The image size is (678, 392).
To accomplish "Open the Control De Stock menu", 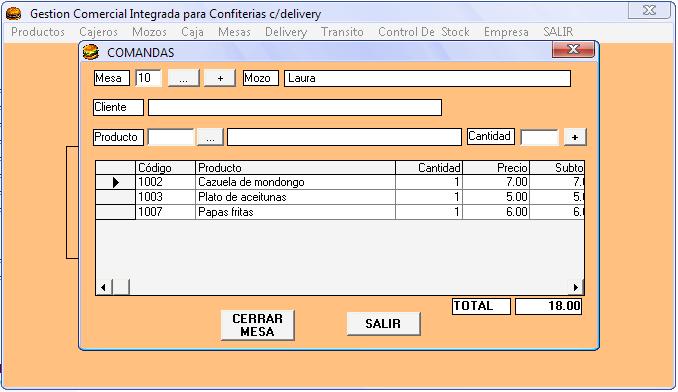I will point(424,32).
